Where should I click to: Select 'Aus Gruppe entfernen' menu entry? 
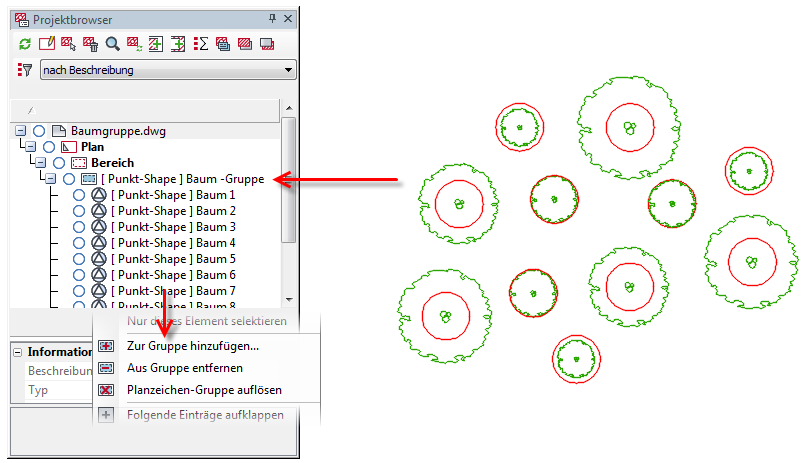184,368
